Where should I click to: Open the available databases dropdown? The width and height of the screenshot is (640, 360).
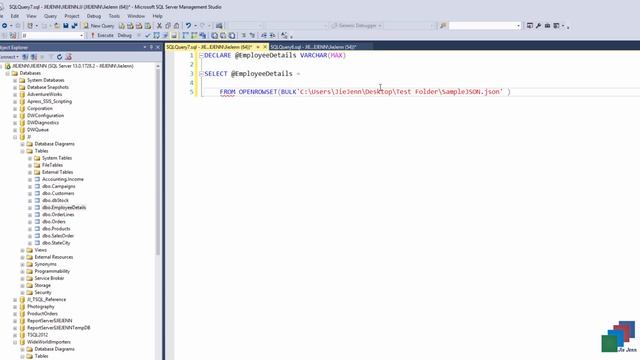[82, 36]
